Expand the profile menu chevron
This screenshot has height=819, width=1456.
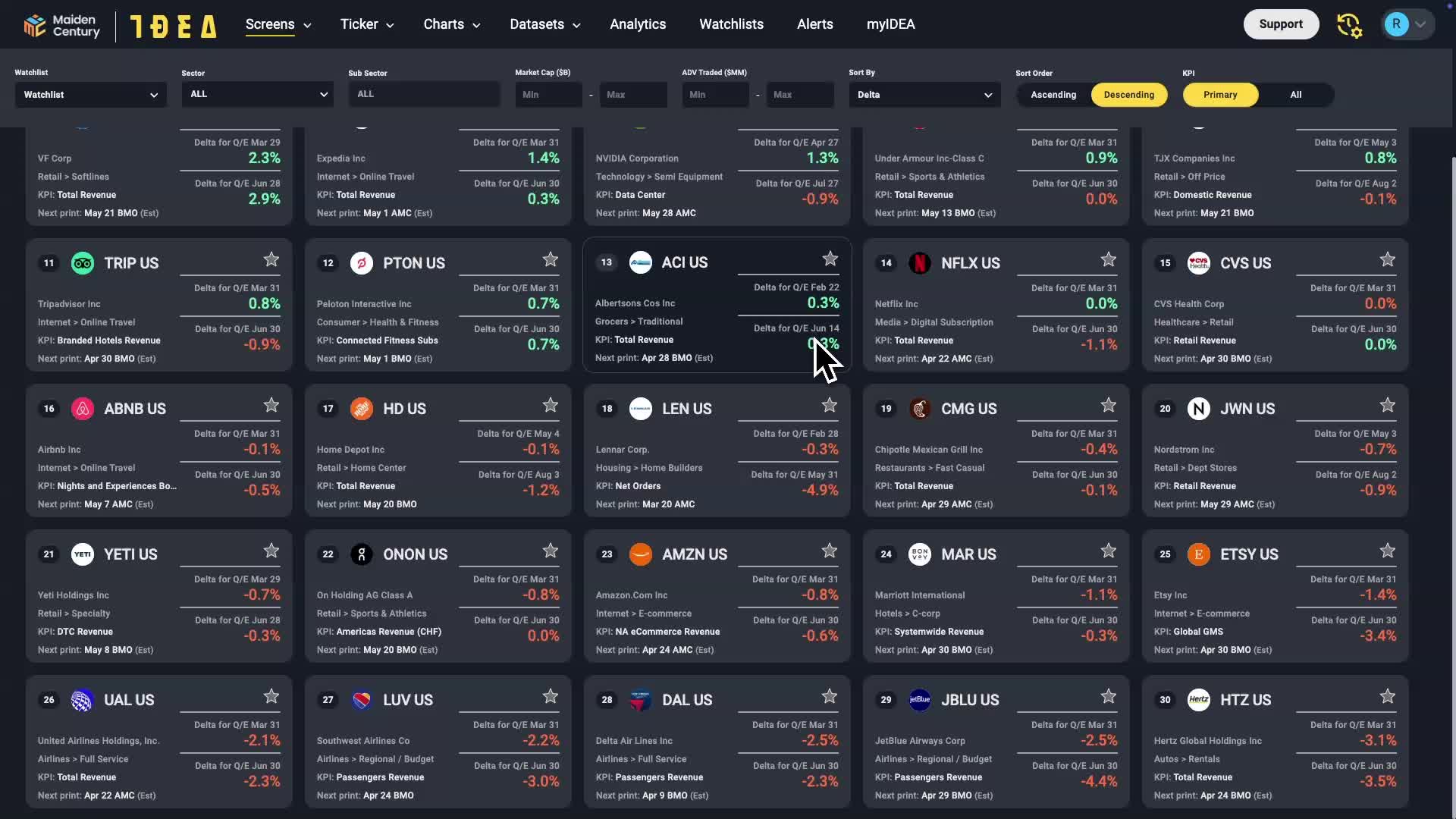pos(1421,25)
